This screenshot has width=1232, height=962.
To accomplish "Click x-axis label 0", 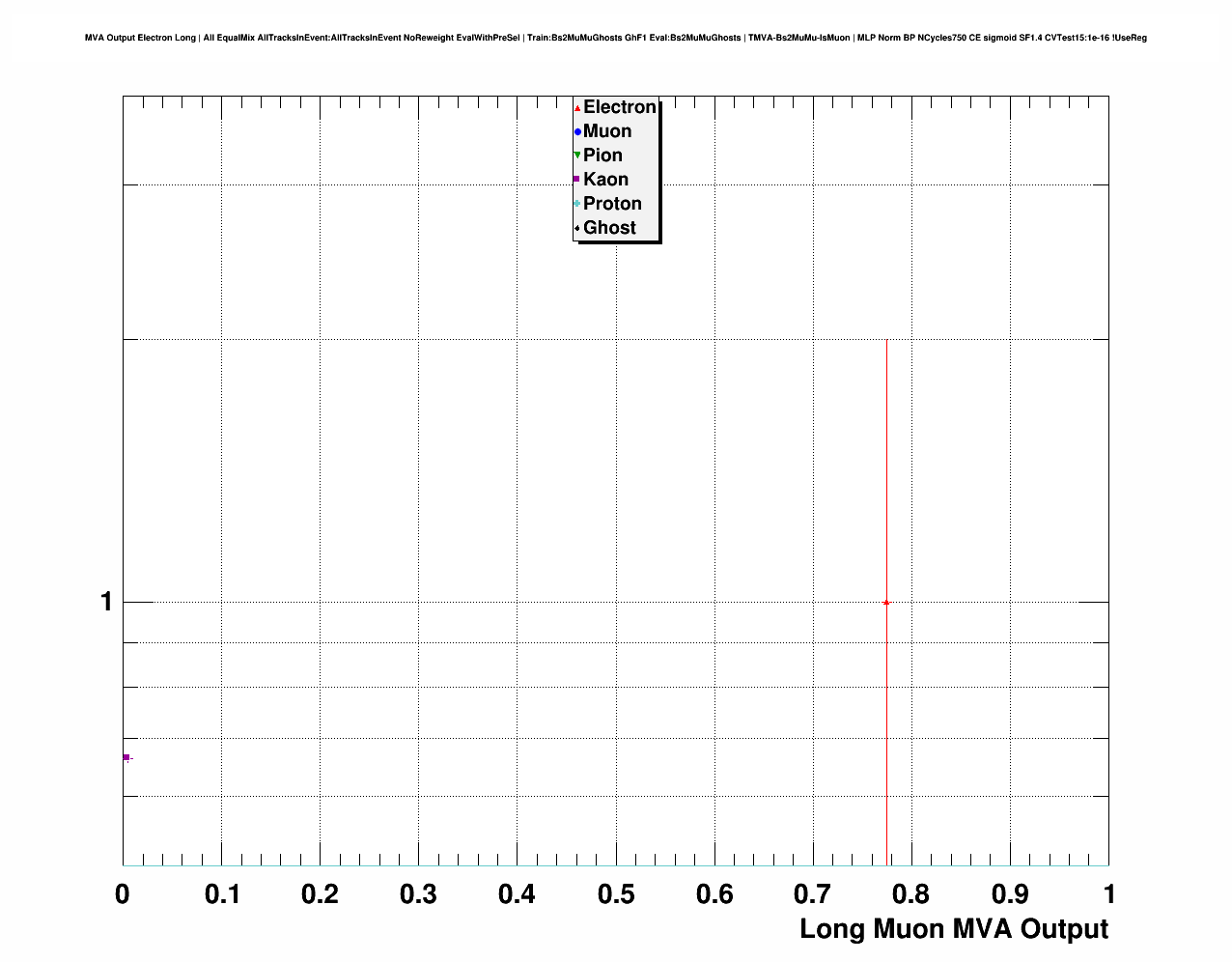I will pos(123,894).
